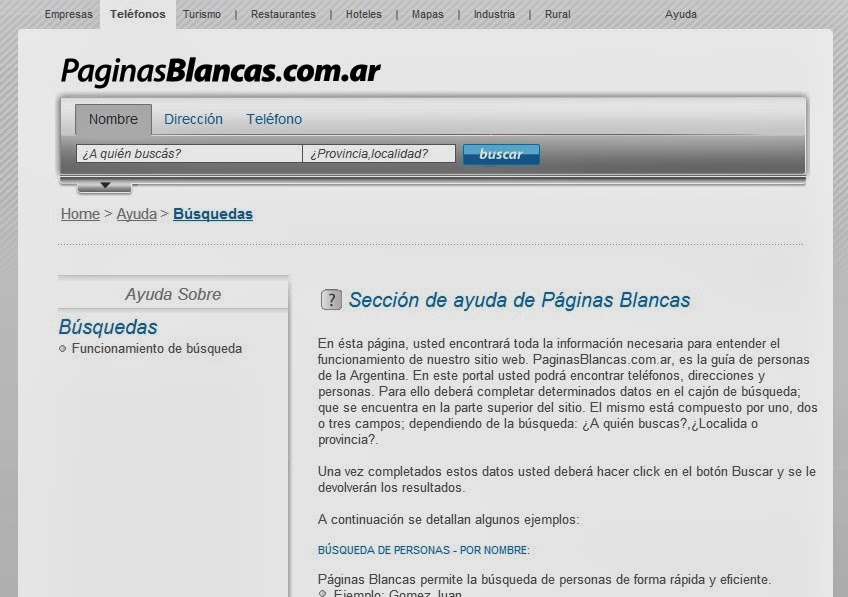
Task: Select the Nombre search tab
Action: (113, 119)
